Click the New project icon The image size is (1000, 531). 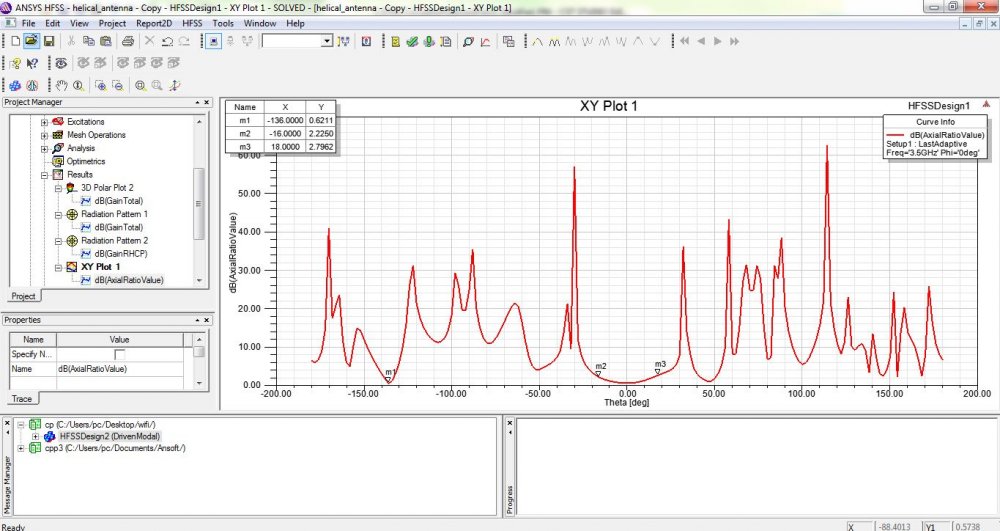point(15,41)
